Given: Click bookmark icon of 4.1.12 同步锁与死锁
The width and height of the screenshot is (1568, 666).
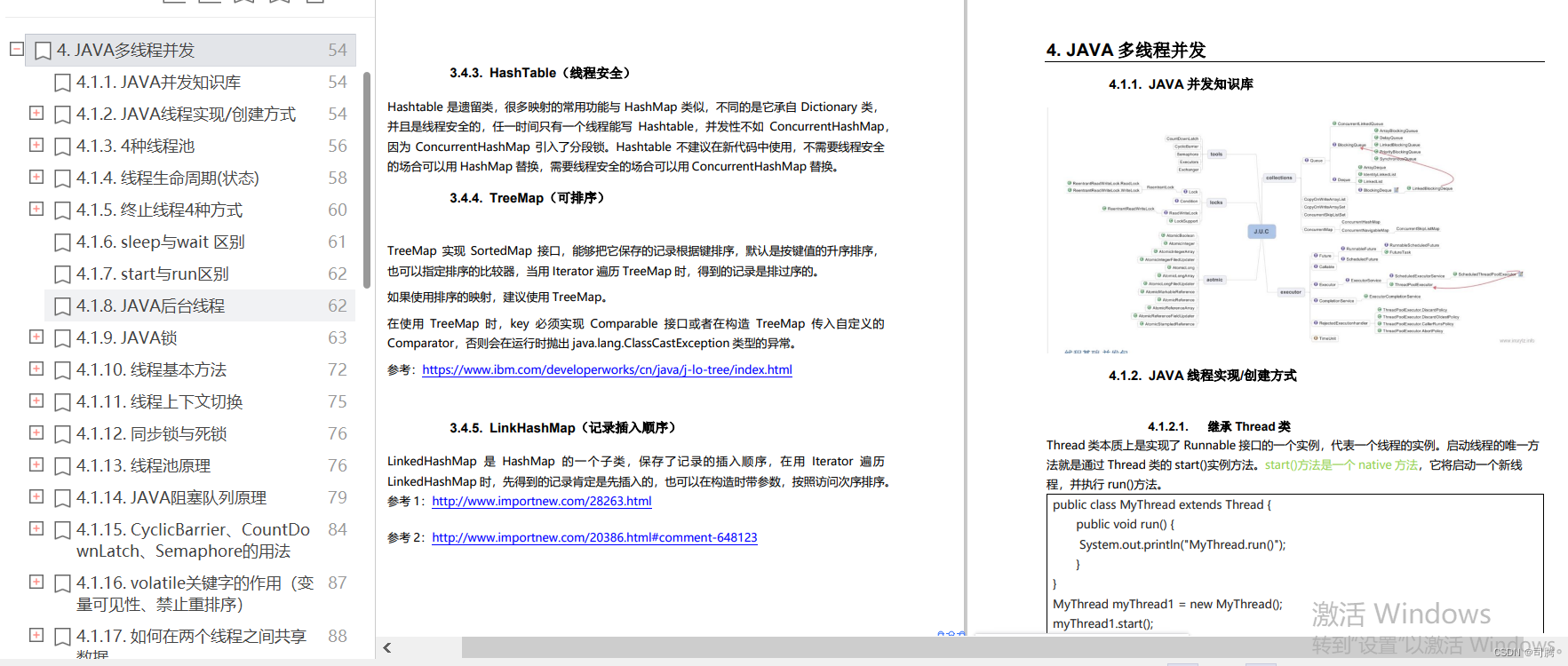Looking at the screenshot, I should click(x=62, y=434).
